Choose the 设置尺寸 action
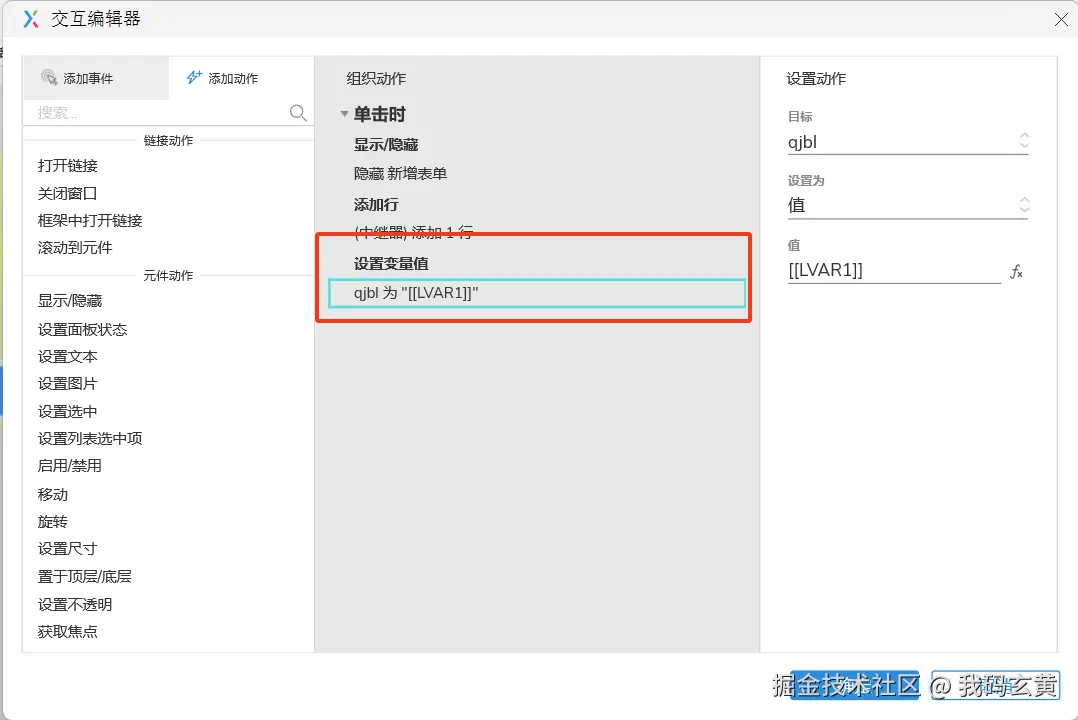This screenshot has height=720, width=1078. pyautogui.click(x=67, y=549)
